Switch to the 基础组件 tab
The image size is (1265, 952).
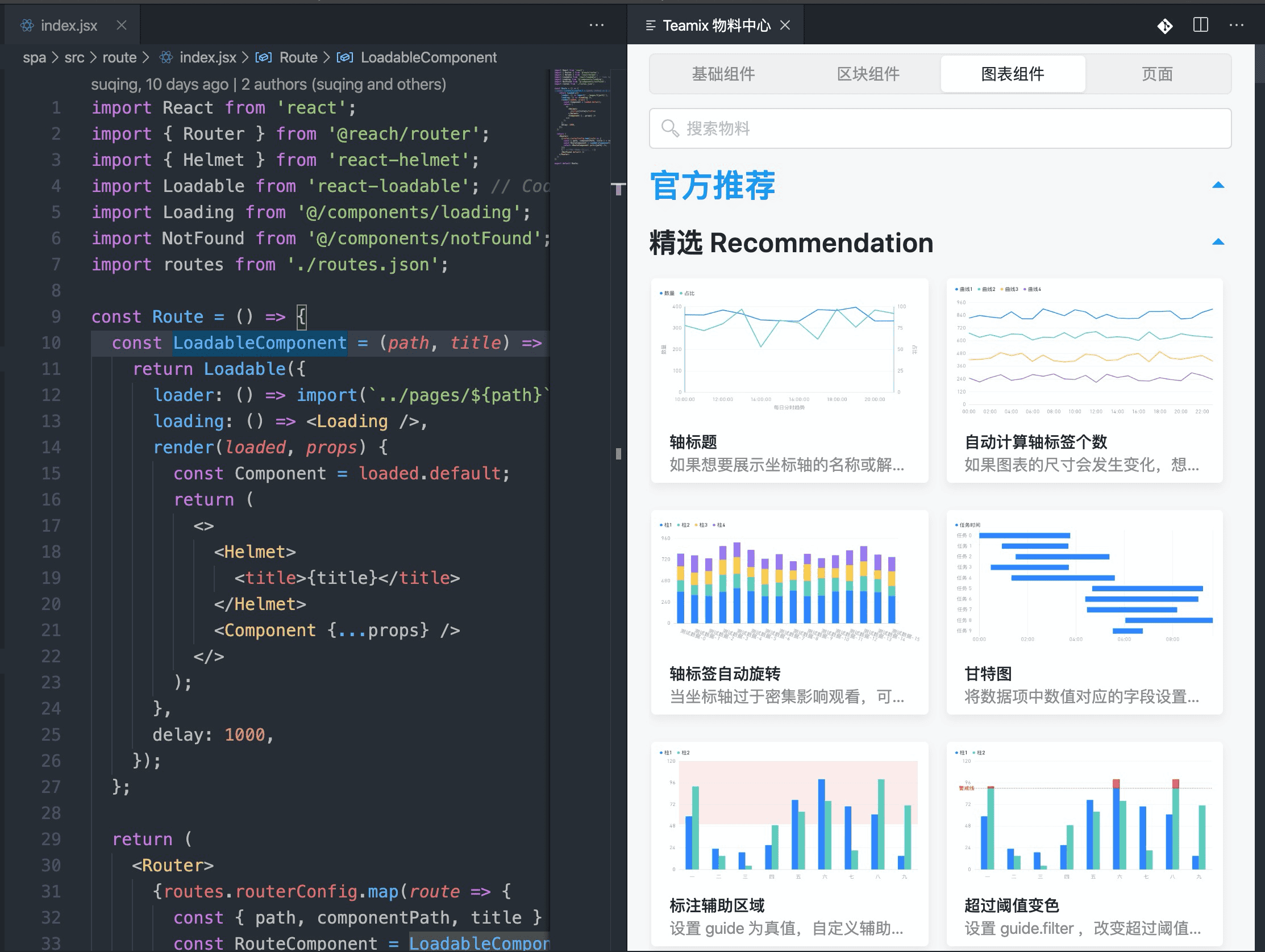pyautogui.click(x=723, y=74)
